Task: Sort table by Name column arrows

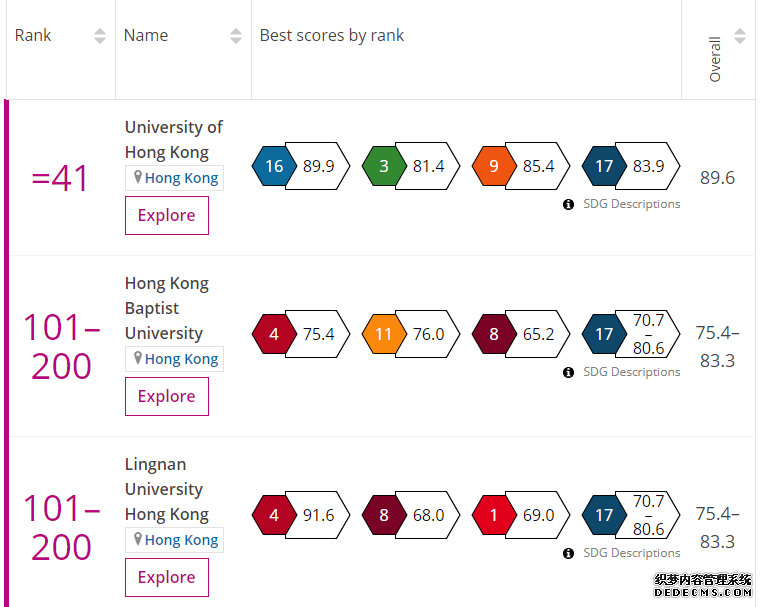Action: [236, 36]
